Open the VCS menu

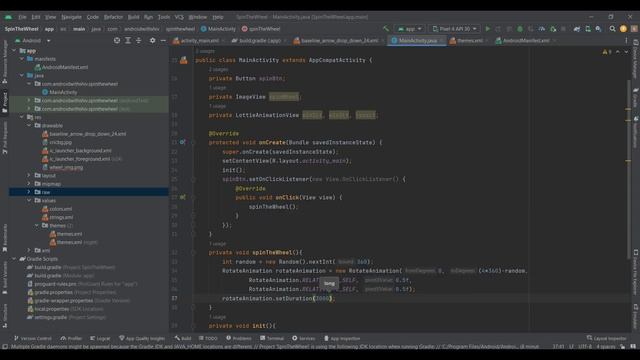coord(179,17)
